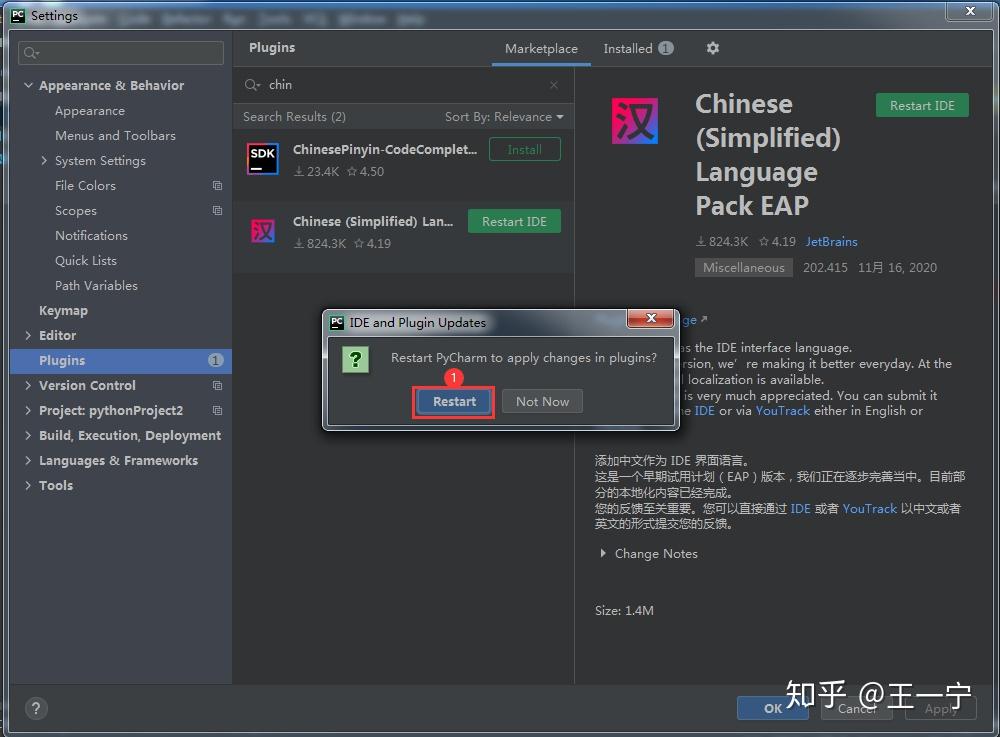
Task: Click Restart IDE in the plugin details pane
Action: tap(922, 105)
